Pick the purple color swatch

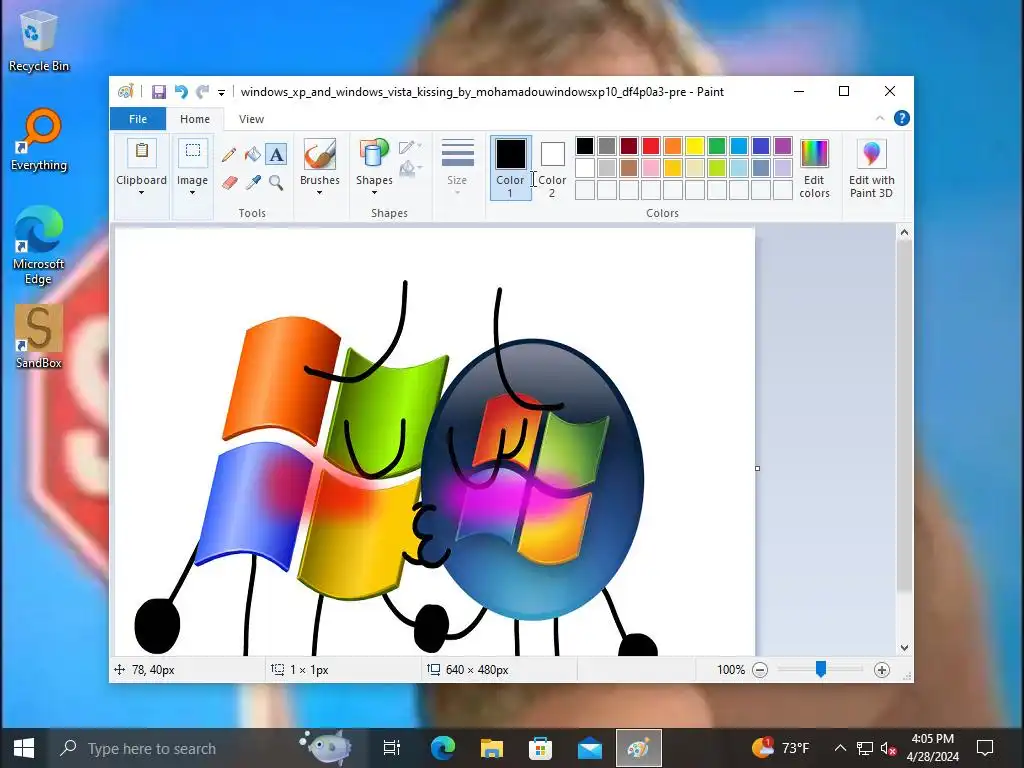tap(782, 146)
